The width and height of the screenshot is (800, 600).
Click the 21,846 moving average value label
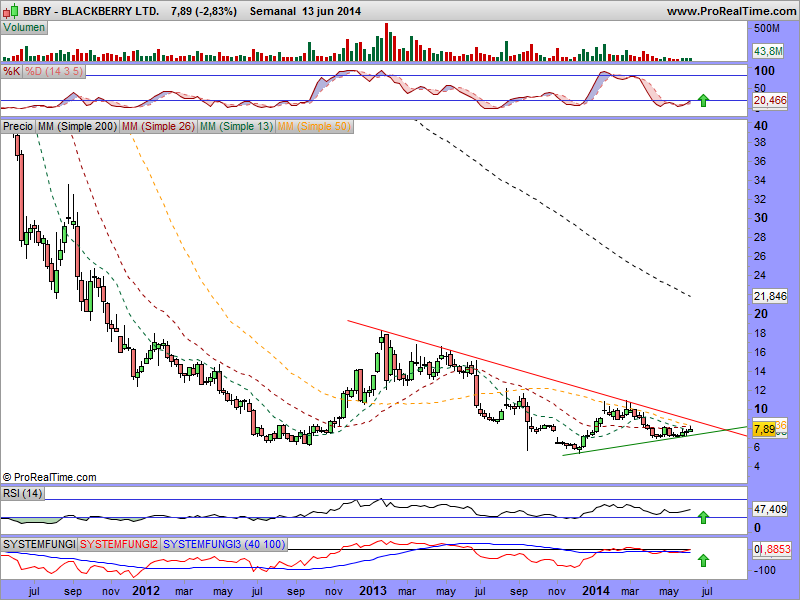point(770,296)
